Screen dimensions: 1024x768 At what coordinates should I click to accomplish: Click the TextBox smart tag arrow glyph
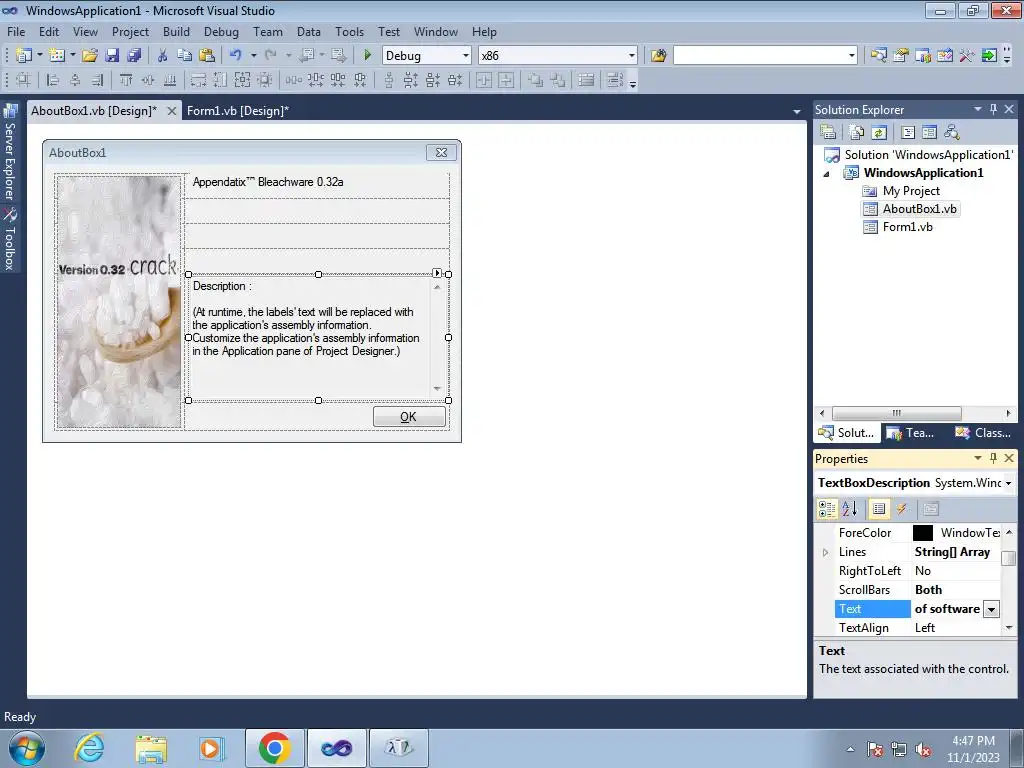click(x=437, y=273)
